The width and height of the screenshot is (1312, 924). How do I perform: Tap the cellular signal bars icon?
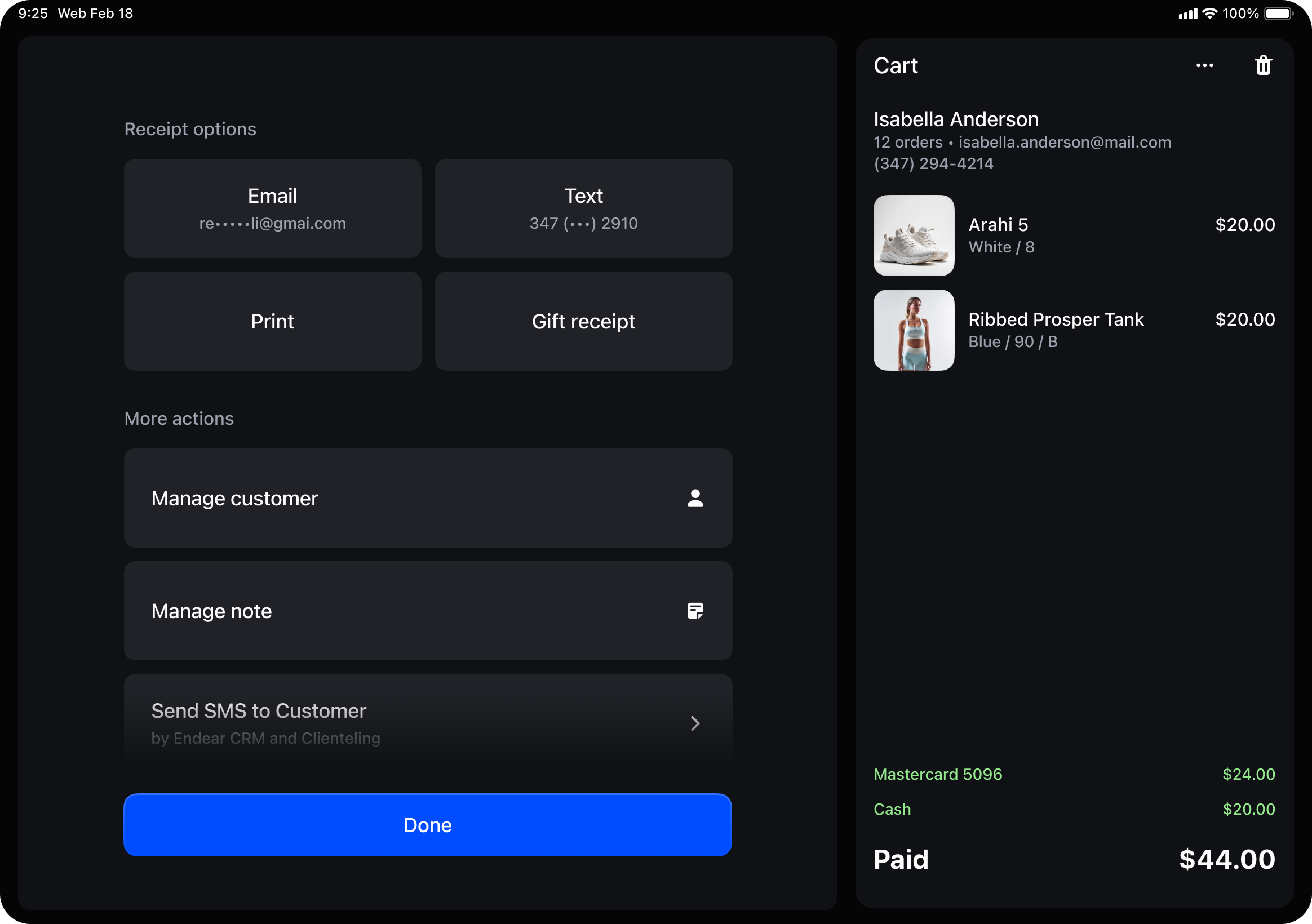pyautogui.click(x=1188, y=14)
